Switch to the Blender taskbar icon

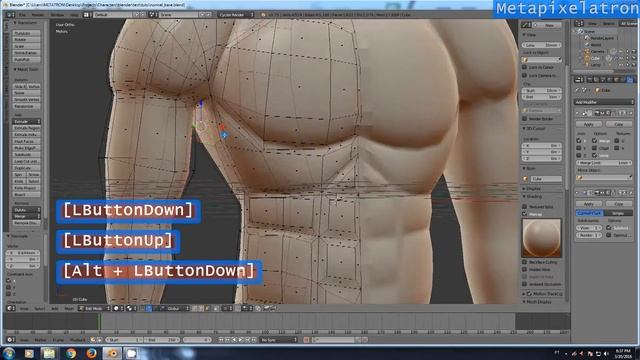[x=112, y=353]
